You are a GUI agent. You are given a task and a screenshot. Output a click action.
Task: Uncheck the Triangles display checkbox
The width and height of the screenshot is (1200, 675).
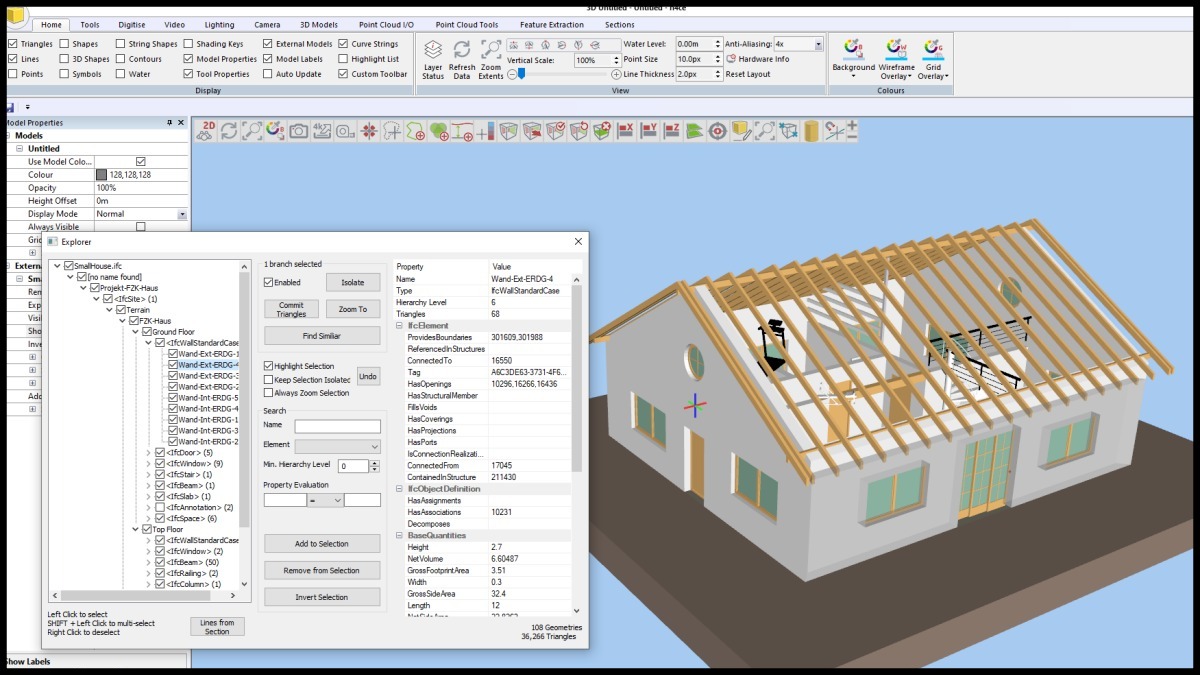(x=12, y=44)
